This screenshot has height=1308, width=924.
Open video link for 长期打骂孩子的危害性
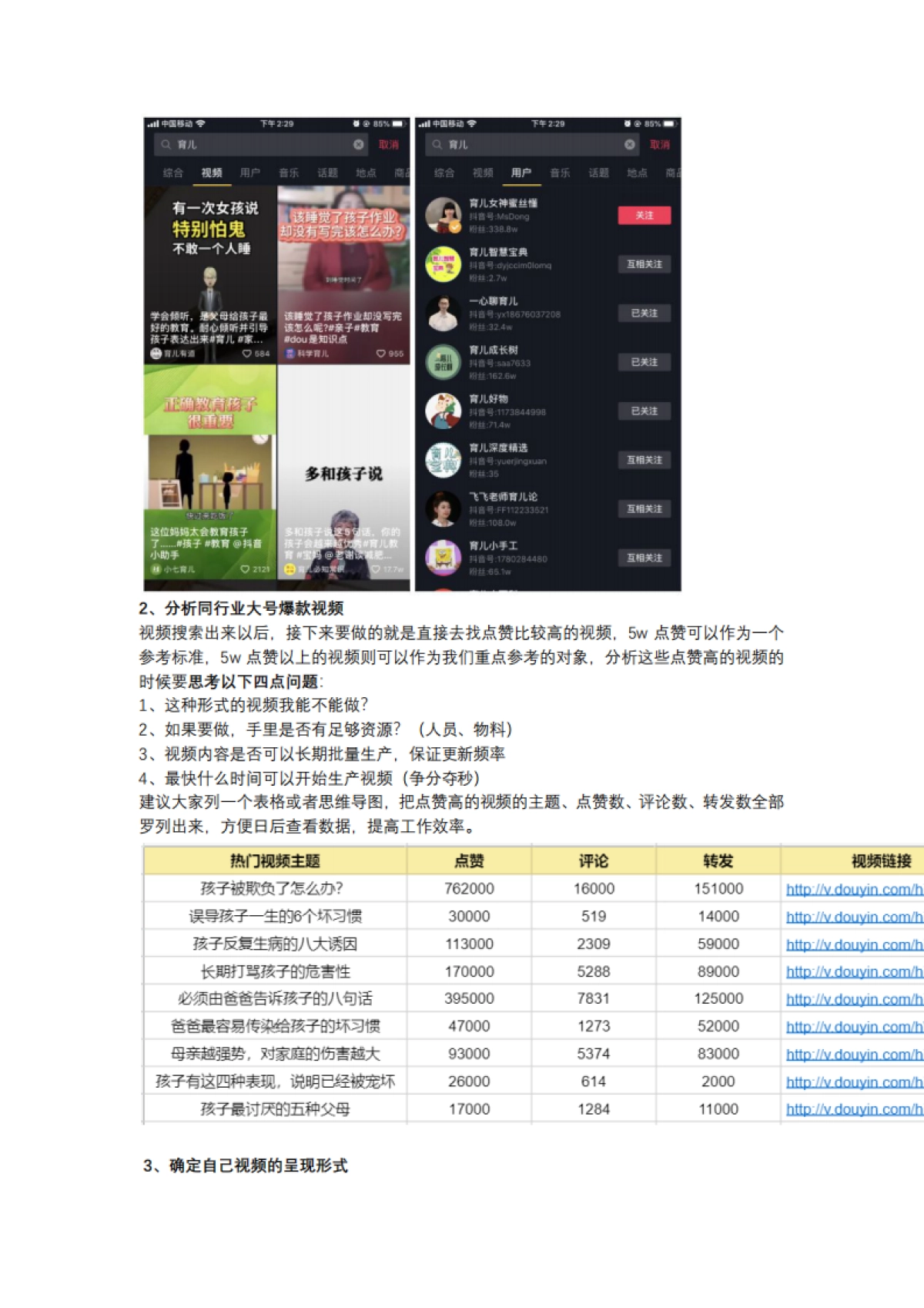[854, 972]
